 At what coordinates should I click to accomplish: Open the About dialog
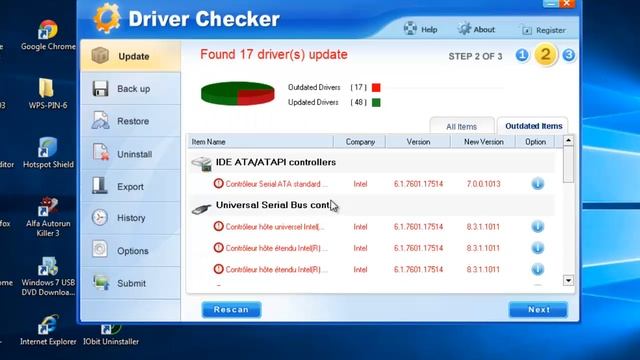point(476,29)
